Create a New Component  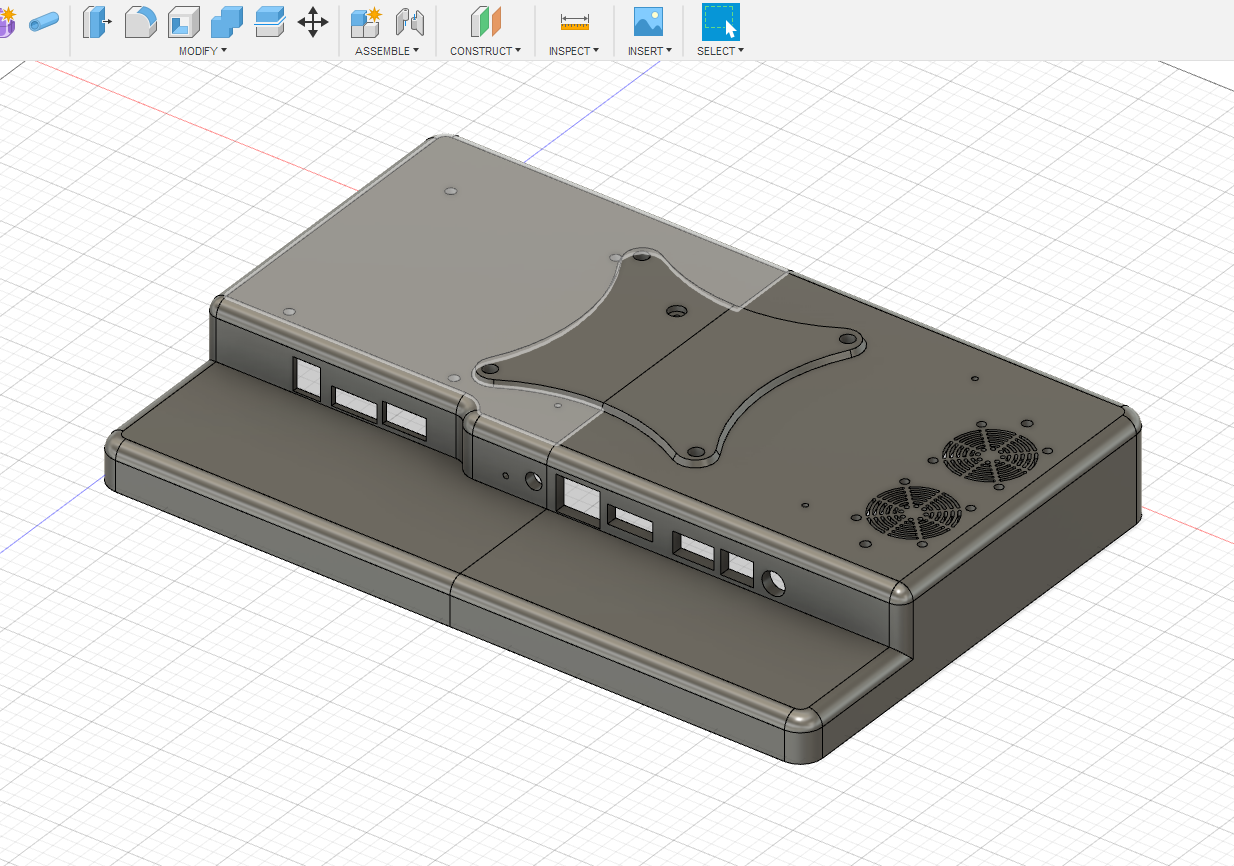click(x=366, y=22)
